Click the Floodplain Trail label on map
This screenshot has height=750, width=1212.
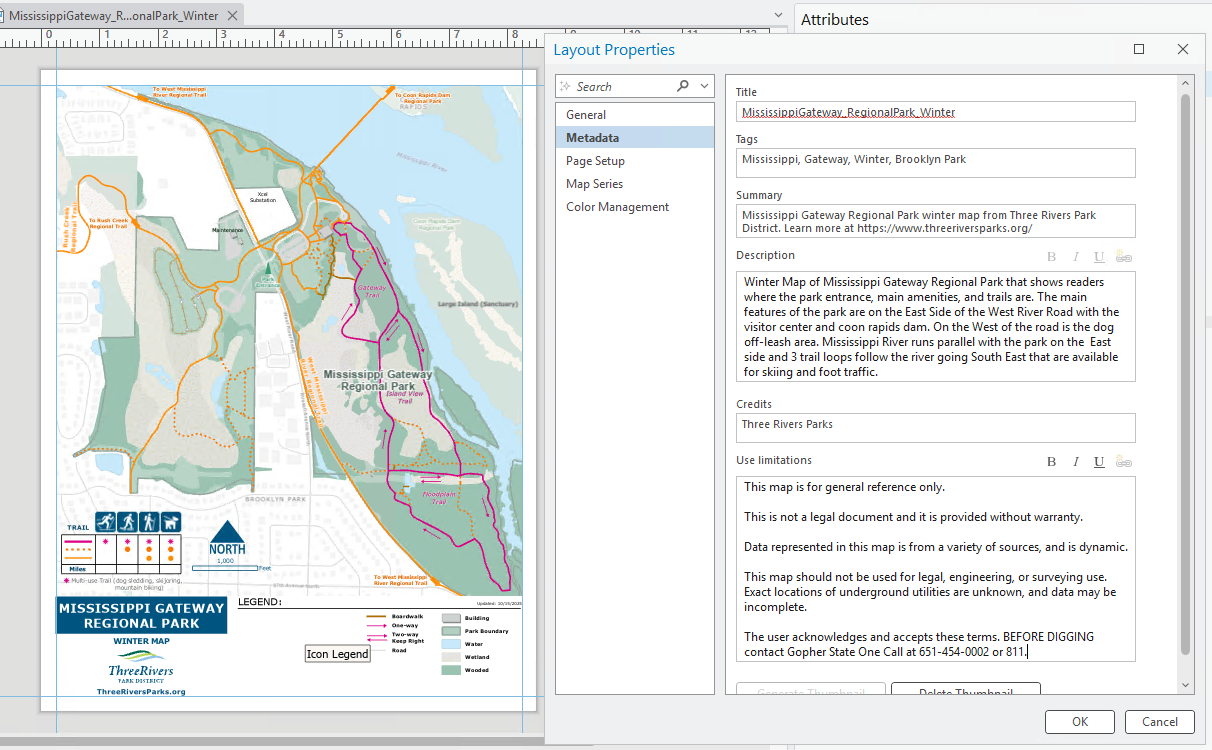[439, 497]
